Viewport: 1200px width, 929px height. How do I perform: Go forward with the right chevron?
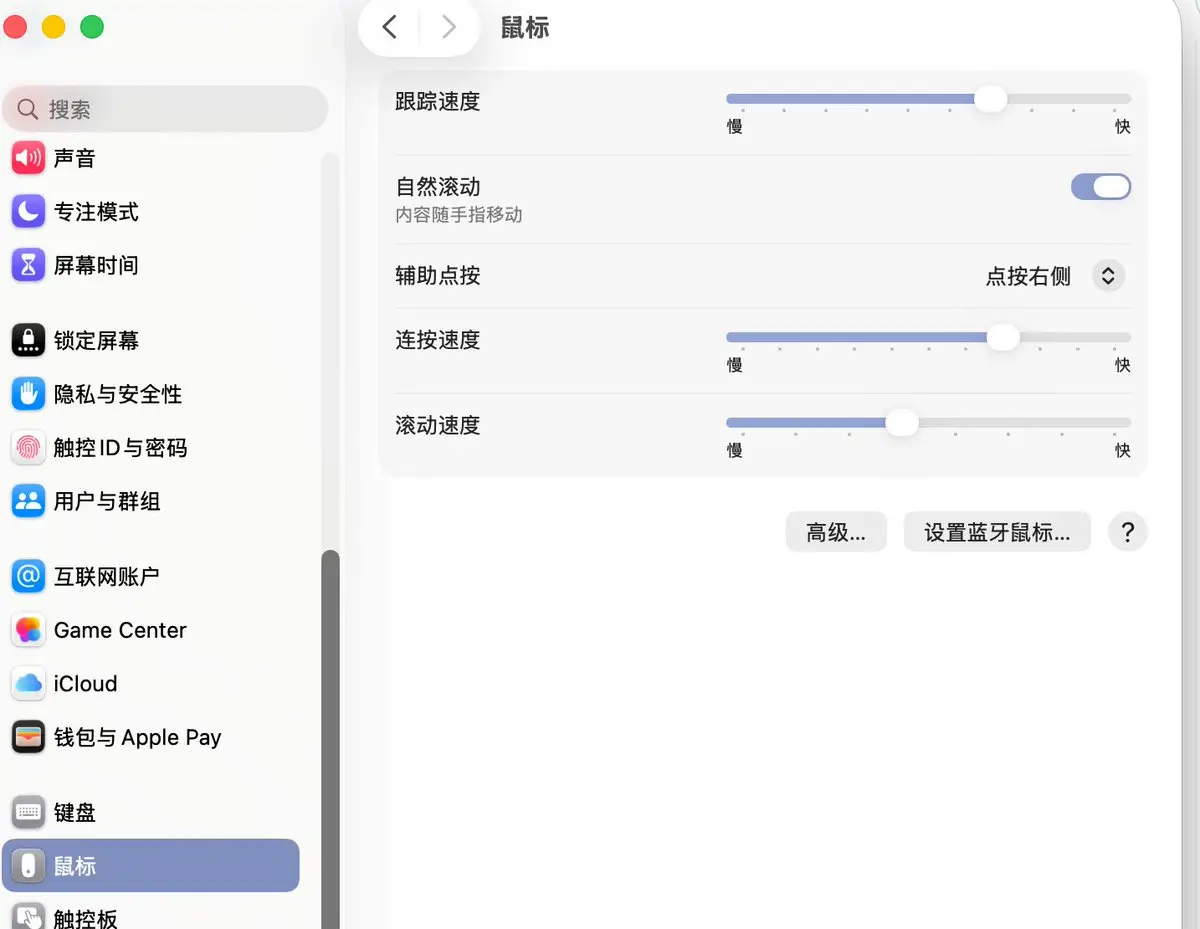(x=448, y=27)
